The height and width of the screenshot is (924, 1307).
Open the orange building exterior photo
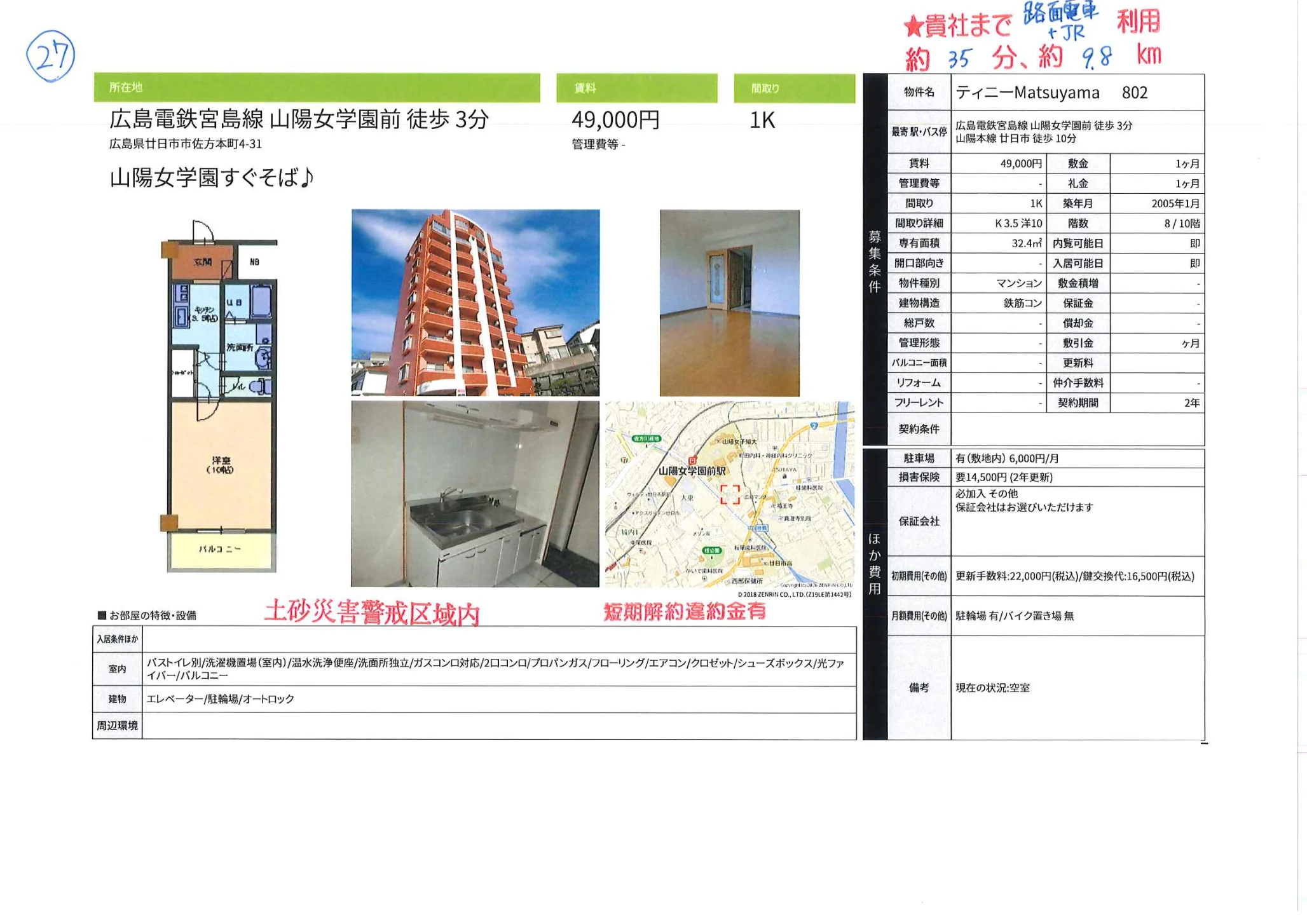pos(475,302)
